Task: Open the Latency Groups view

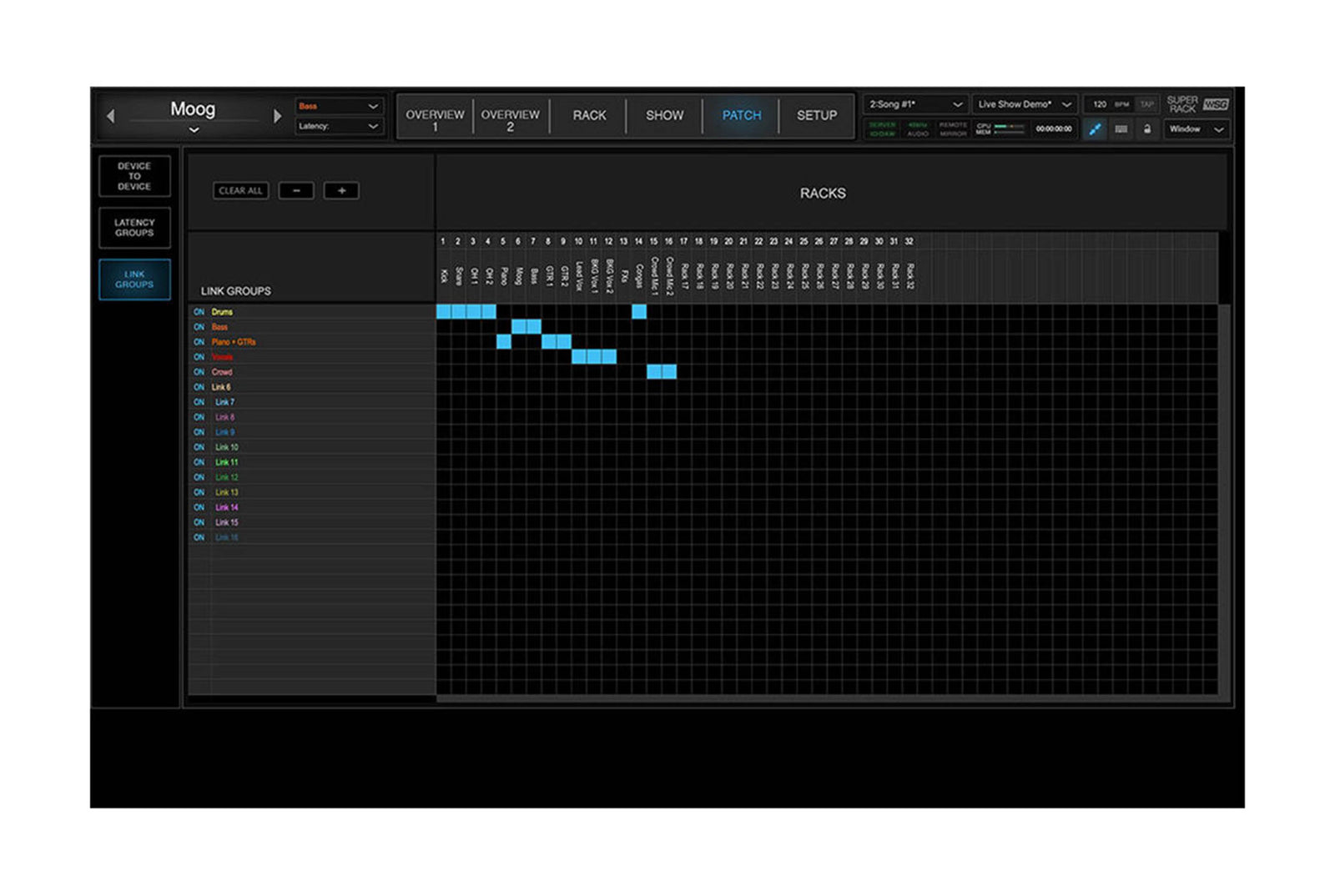Action: tap(134, 228)
